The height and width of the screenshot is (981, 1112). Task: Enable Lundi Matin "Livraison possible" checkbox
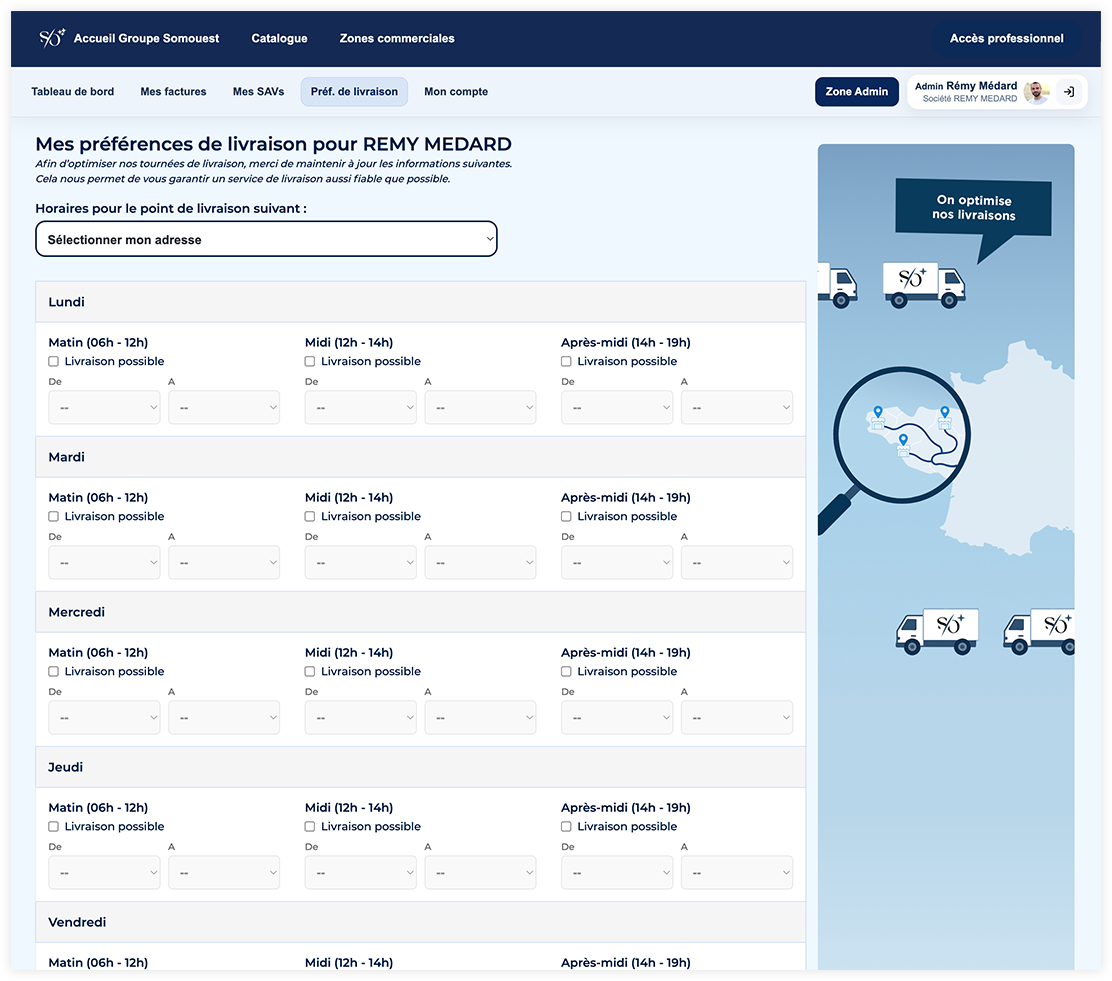coord(54,362)
